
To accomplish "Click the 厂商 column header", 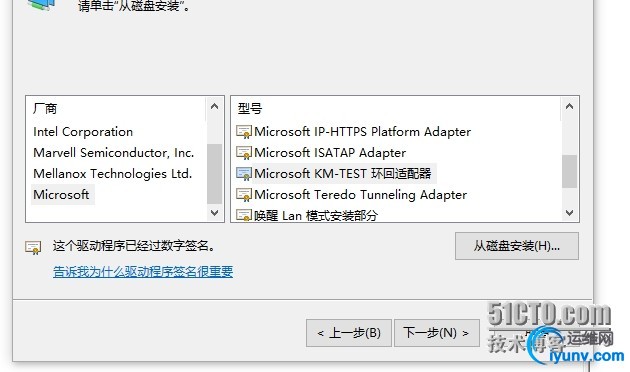I will [x=45, y=108].
